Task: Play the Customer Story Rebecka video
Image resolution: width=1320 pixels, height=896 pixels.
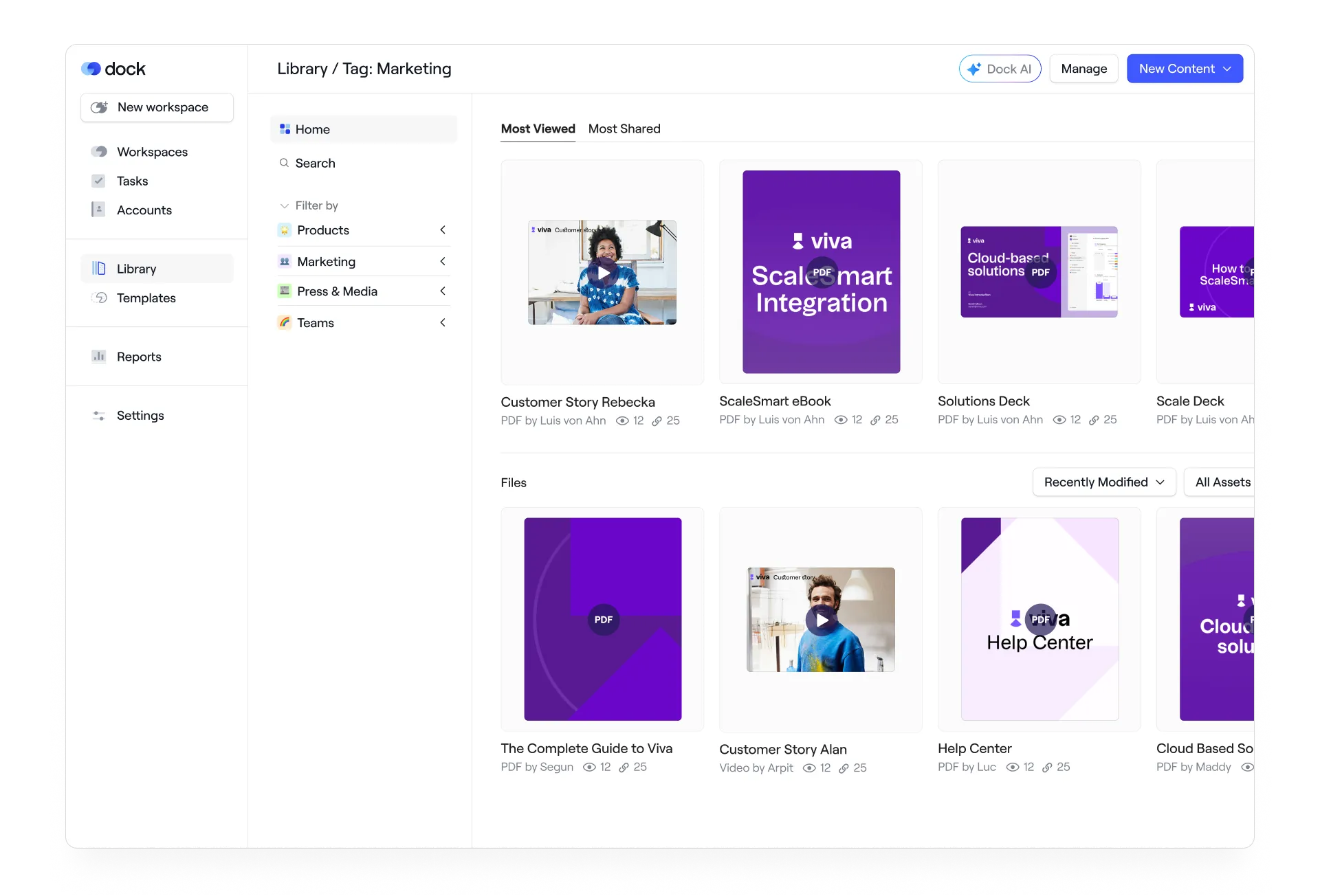Action: pos(603,272)
